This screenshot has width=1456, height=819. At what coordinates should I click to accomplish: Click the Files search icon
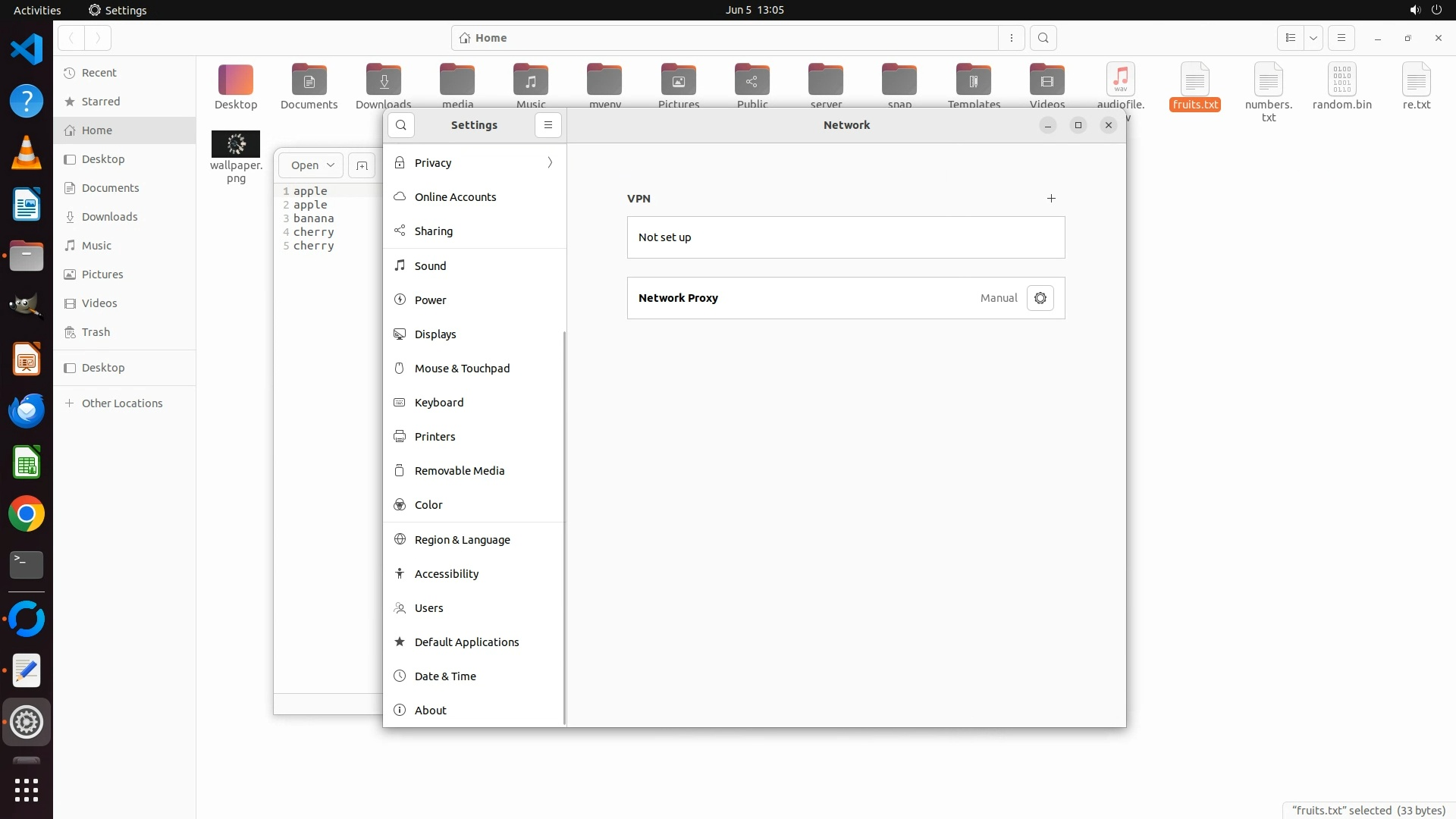tap(1043, 38)
